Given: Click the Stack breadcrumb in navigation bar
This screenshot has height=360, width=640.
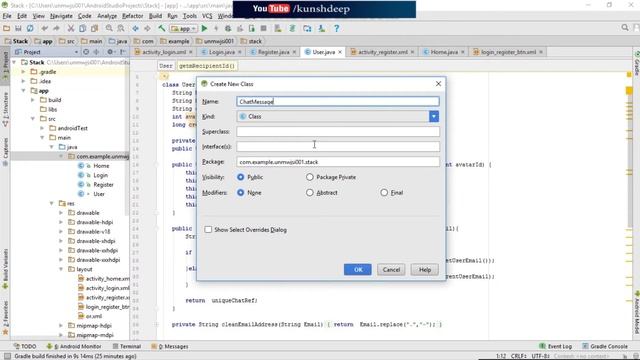Looking at the screenshot, I should pos(16,41).
